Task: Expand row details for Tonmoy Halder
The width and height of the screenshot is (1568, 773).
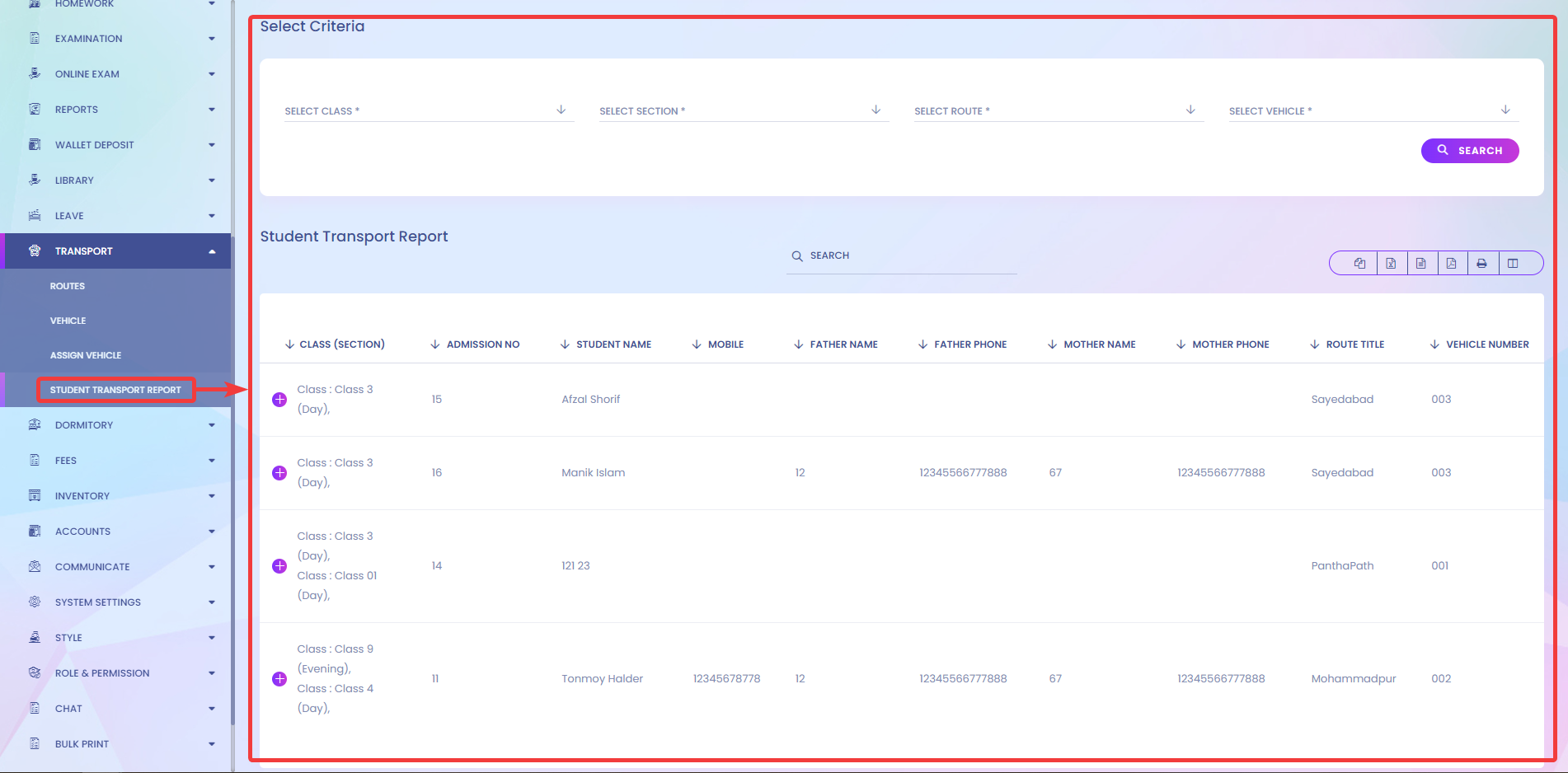Action: click(x=279, y=679)
